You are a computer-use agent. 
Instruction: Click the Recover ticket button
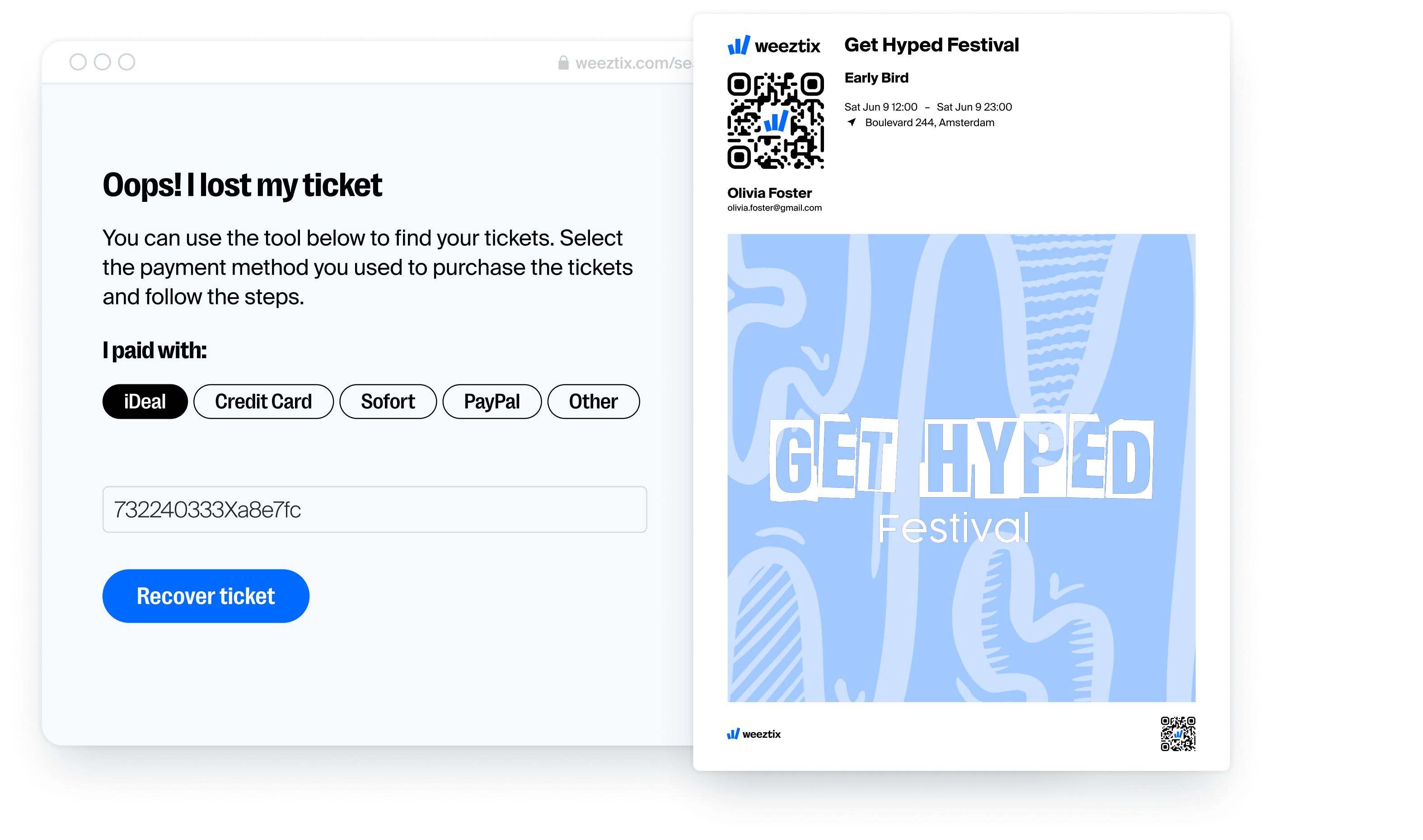(x=206, y=596)
